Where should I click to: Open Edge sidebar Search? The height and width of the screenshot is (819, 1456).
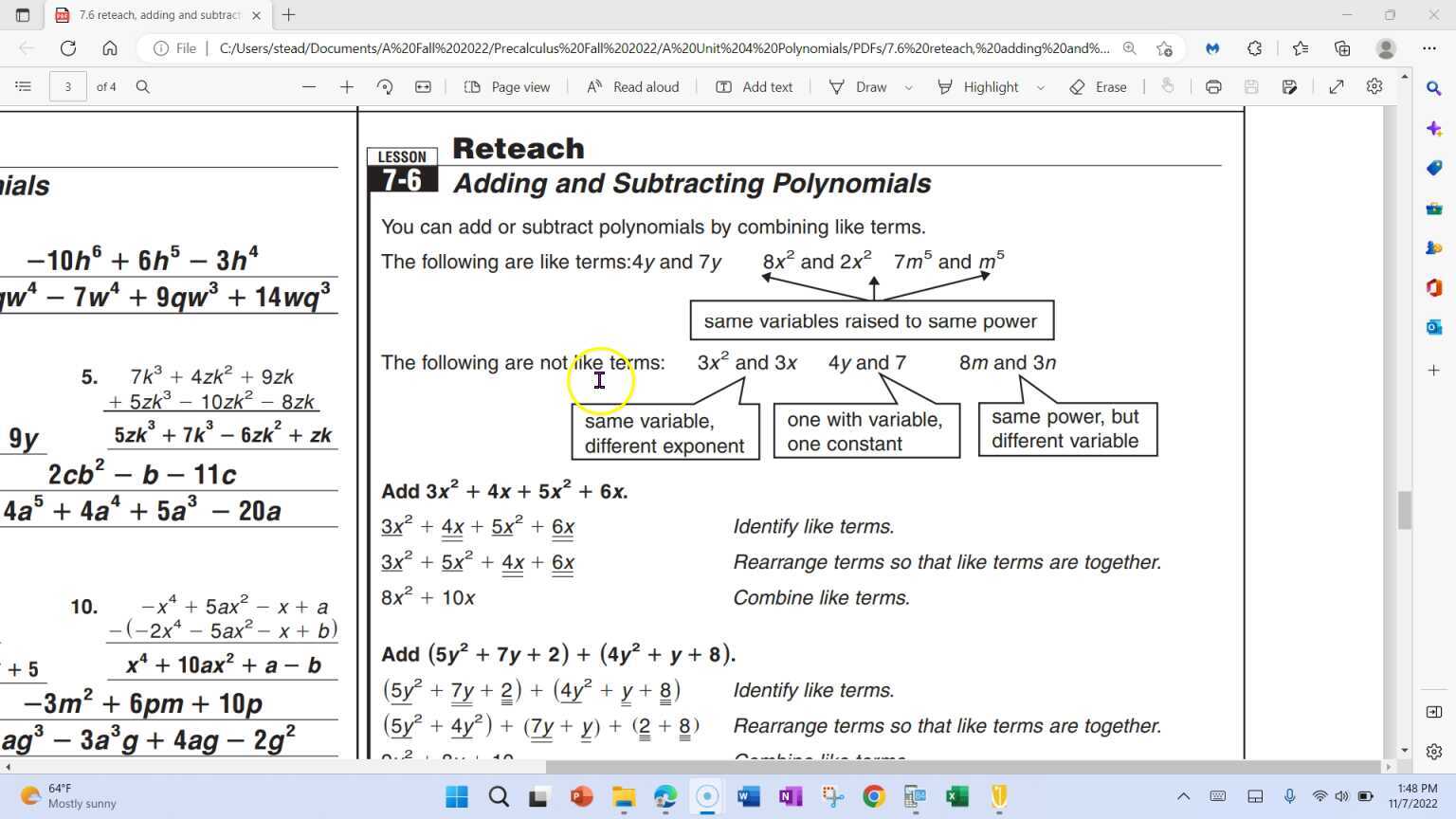click(1434, 87)
